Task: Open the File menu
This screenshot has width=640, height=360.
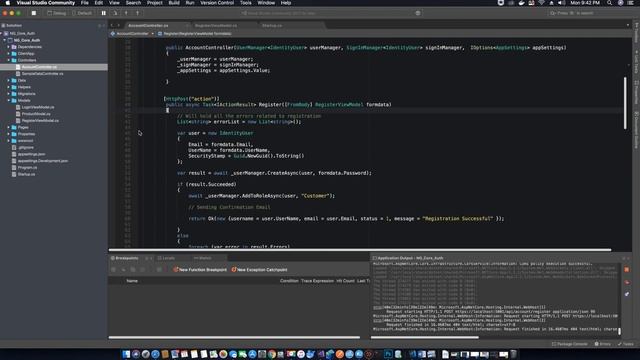Action: click(84, 3)
